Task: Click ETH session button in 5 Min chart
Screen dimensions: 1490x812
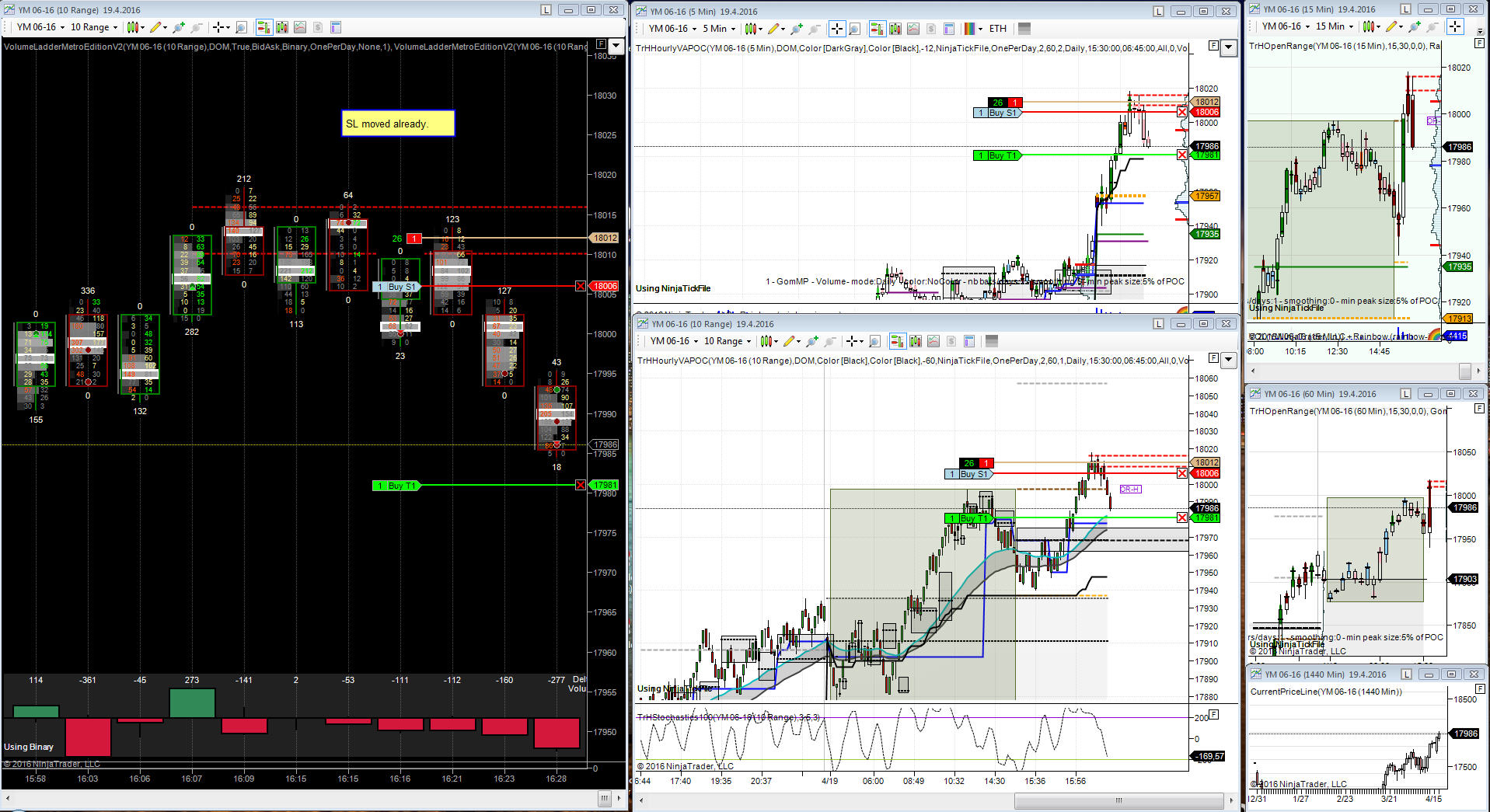Action: [998, 29]
